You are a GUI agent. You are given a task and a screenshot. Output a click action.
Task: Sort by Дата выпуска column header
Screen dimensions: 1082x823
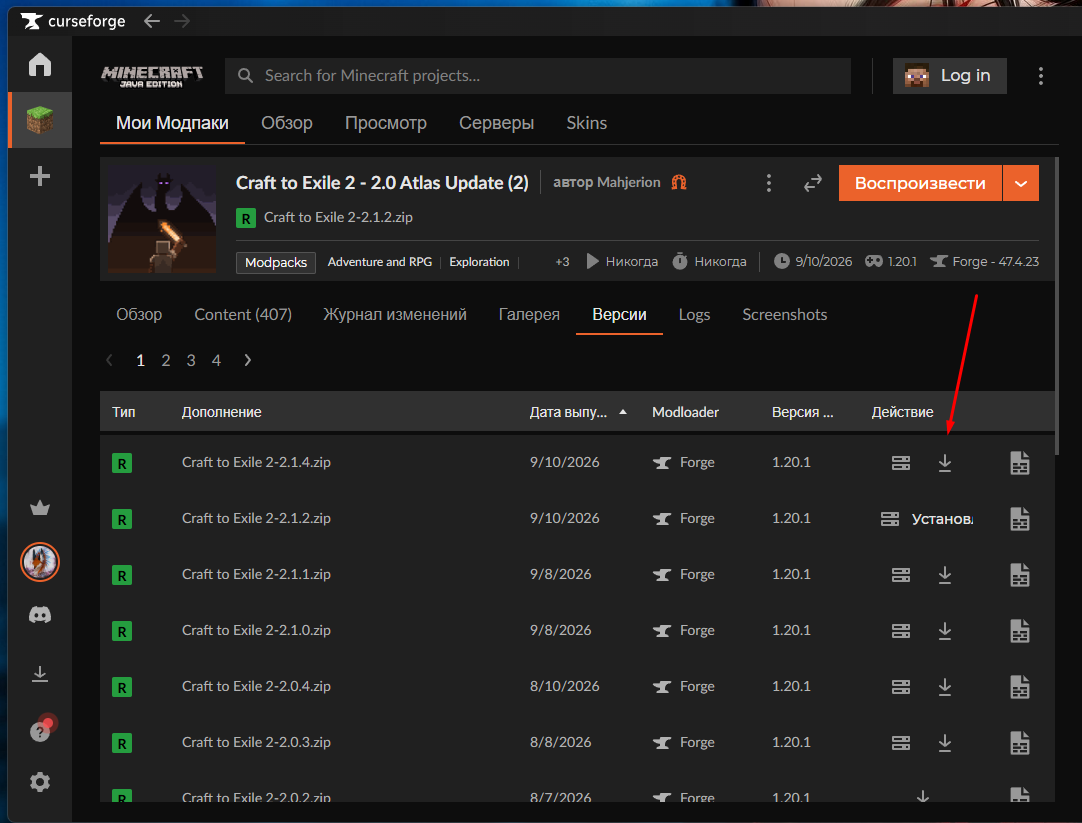click(x=578, y=412)
